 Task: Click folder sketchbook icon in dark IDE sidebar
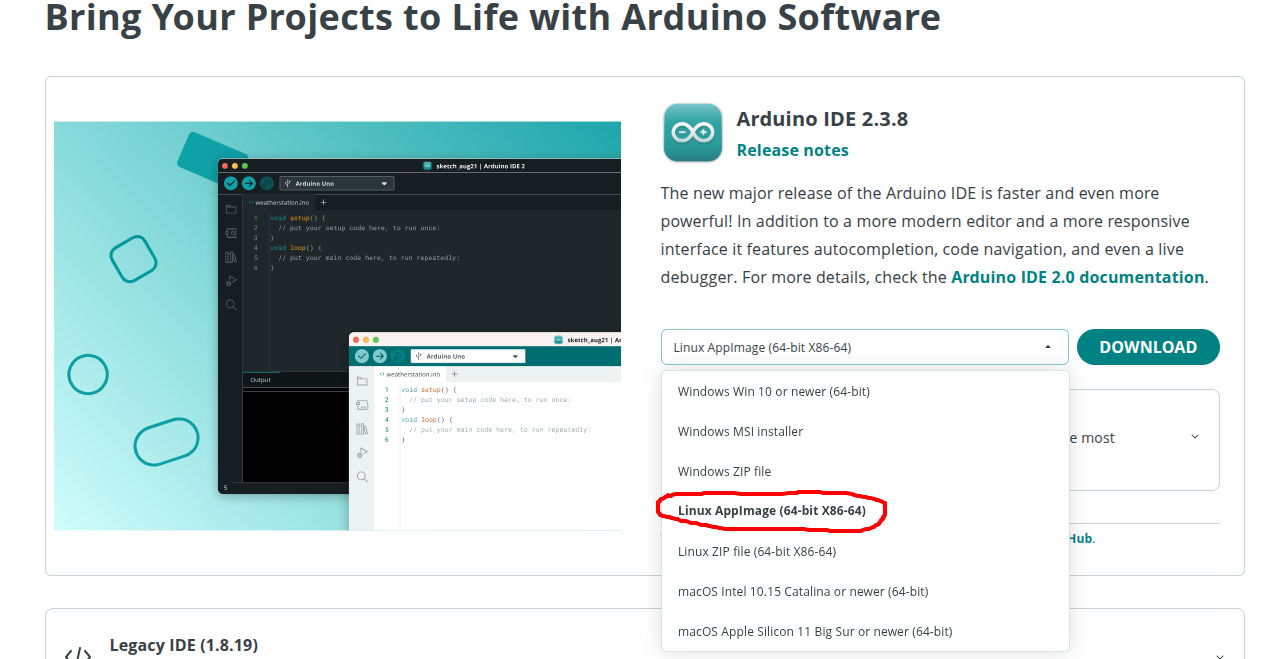pos(231,209)
